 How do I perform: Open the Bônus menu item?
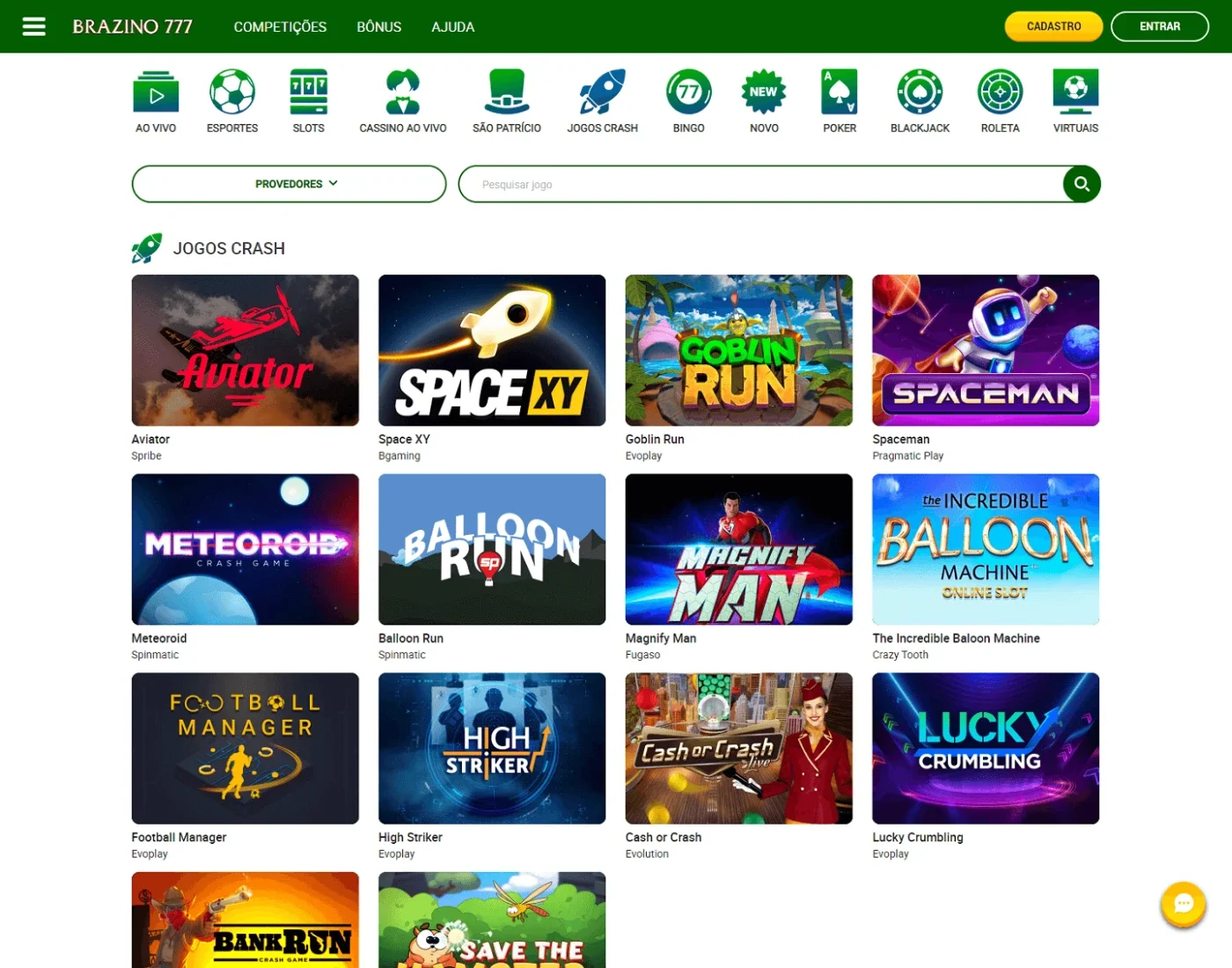click(x=379, y=27)
